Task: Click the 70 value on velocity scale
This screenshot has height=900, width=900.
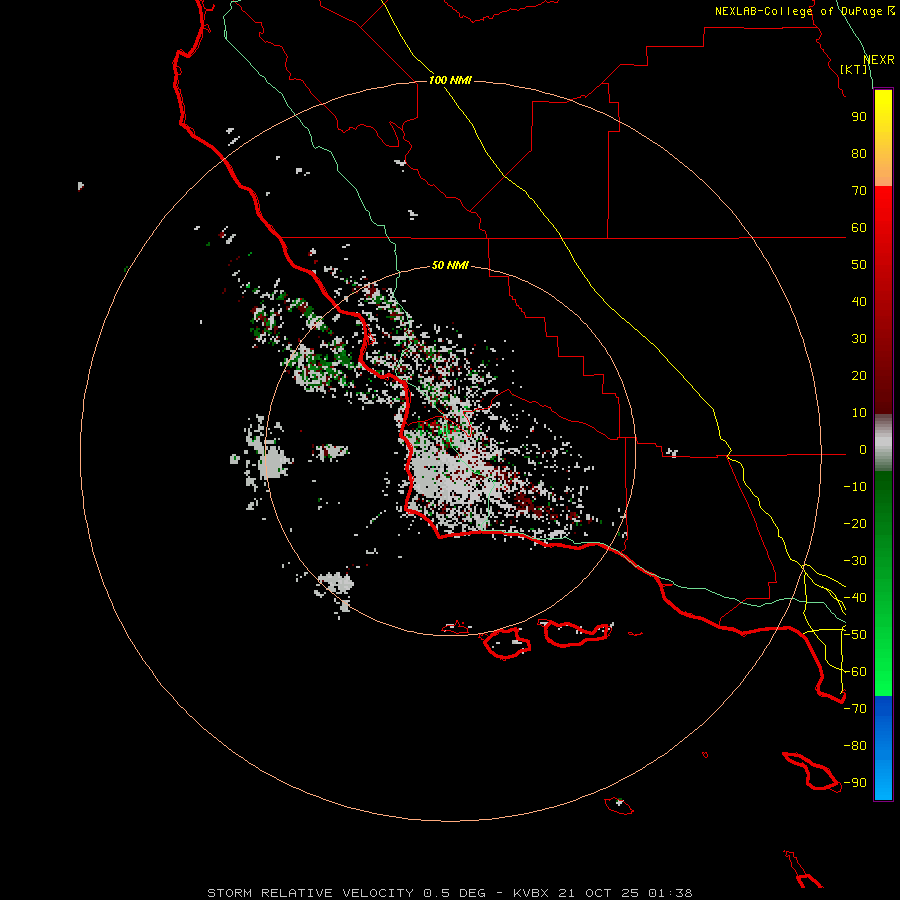Action: click(859, 191)
